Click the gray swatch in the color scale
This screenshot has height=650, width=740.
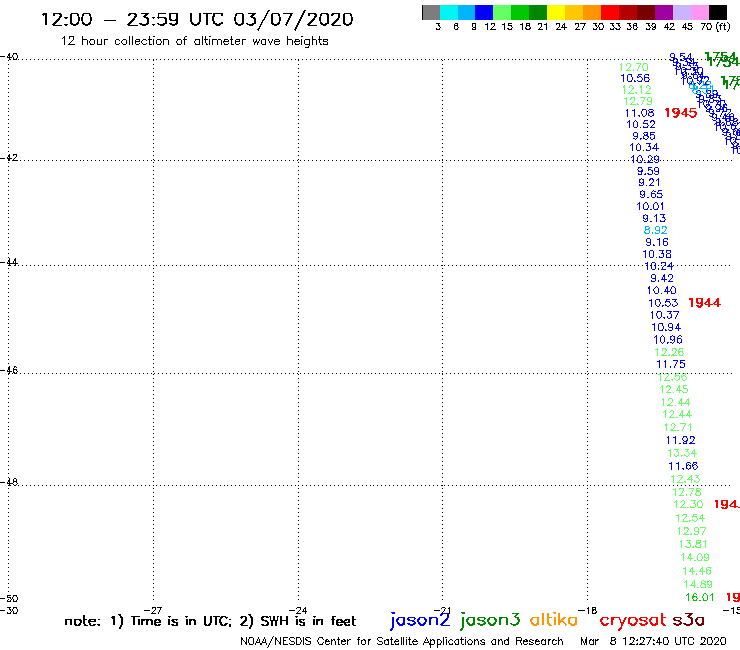coord(431,12)
